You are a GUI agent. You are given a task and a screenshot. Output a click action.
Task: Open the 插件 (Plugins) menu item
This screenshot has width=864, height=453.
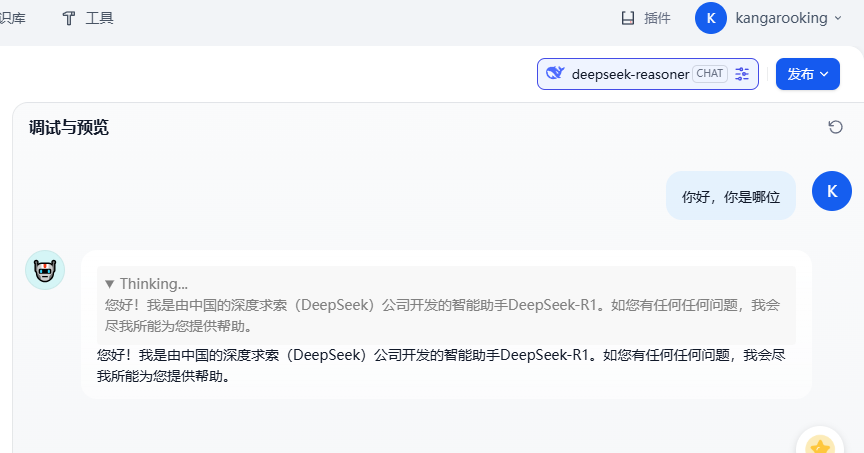tap(646, 18)
